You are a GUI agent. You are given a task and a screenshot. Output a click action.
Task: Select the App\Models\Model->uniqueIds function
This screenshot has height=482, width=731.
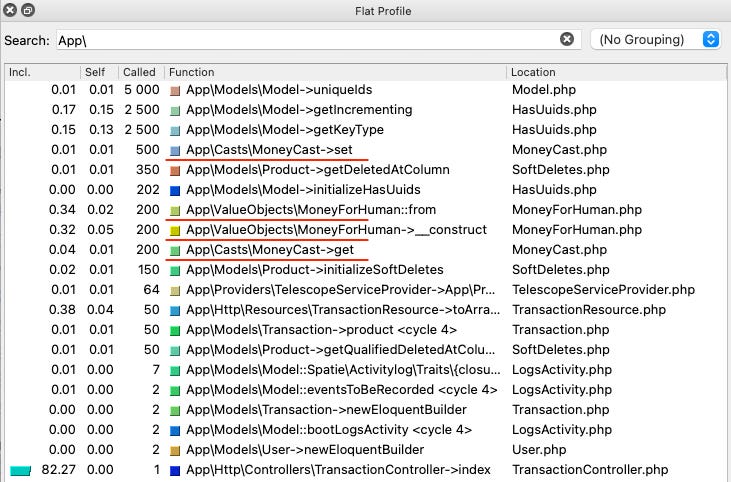[x=279, y=90]
